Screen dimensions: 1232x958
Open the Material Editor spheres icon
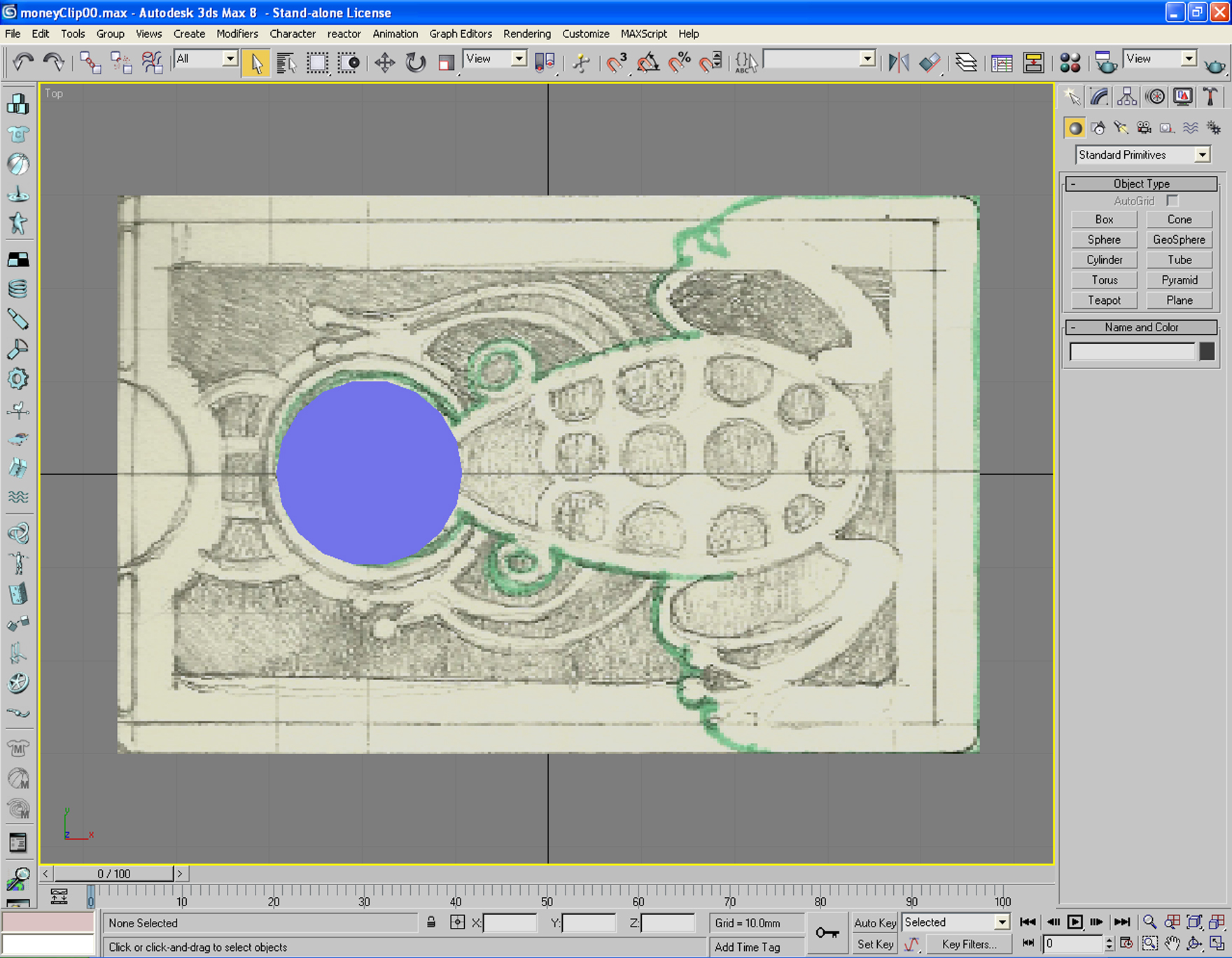(1070, 63)
